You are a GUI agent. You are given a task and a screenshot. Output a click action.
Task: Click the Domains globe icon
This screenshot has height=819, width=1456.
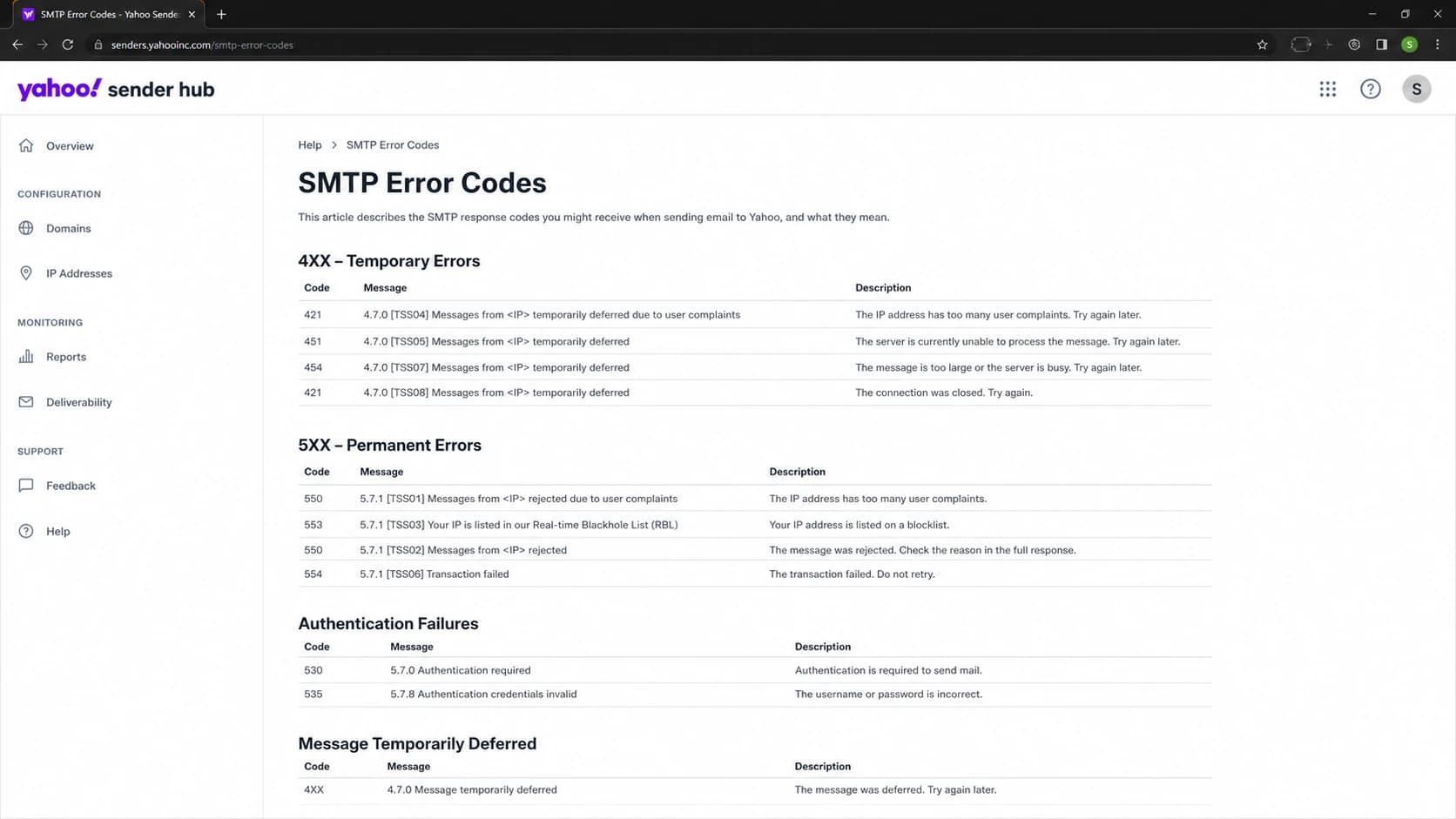click(26, 228)
